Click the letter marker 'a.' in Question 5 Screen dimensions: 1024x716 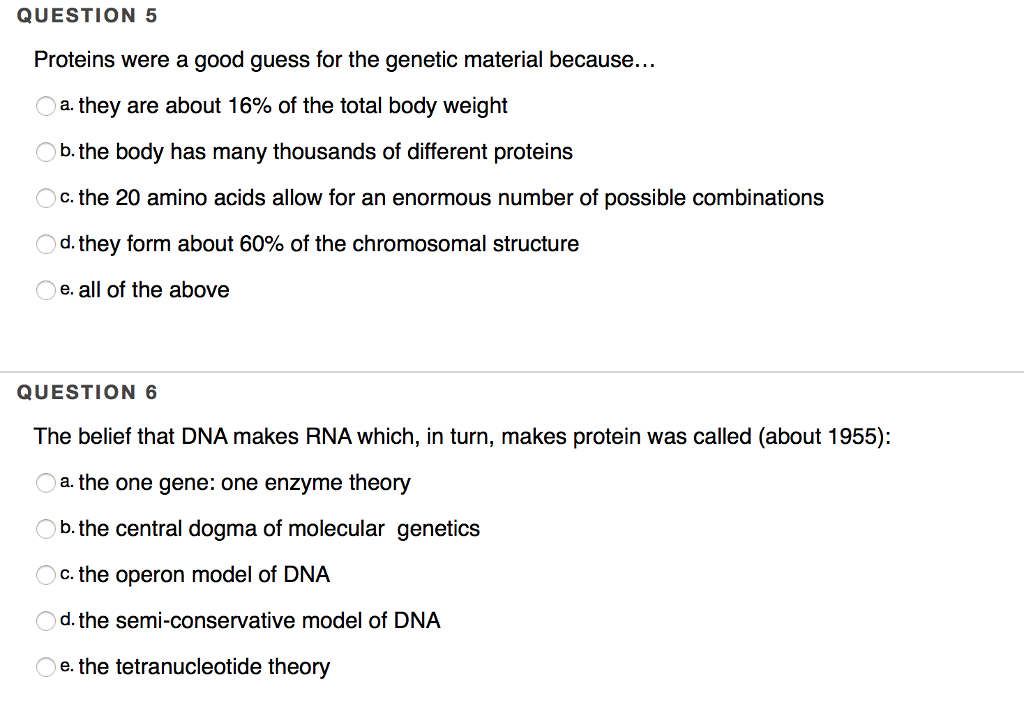[x=66, y=104]
